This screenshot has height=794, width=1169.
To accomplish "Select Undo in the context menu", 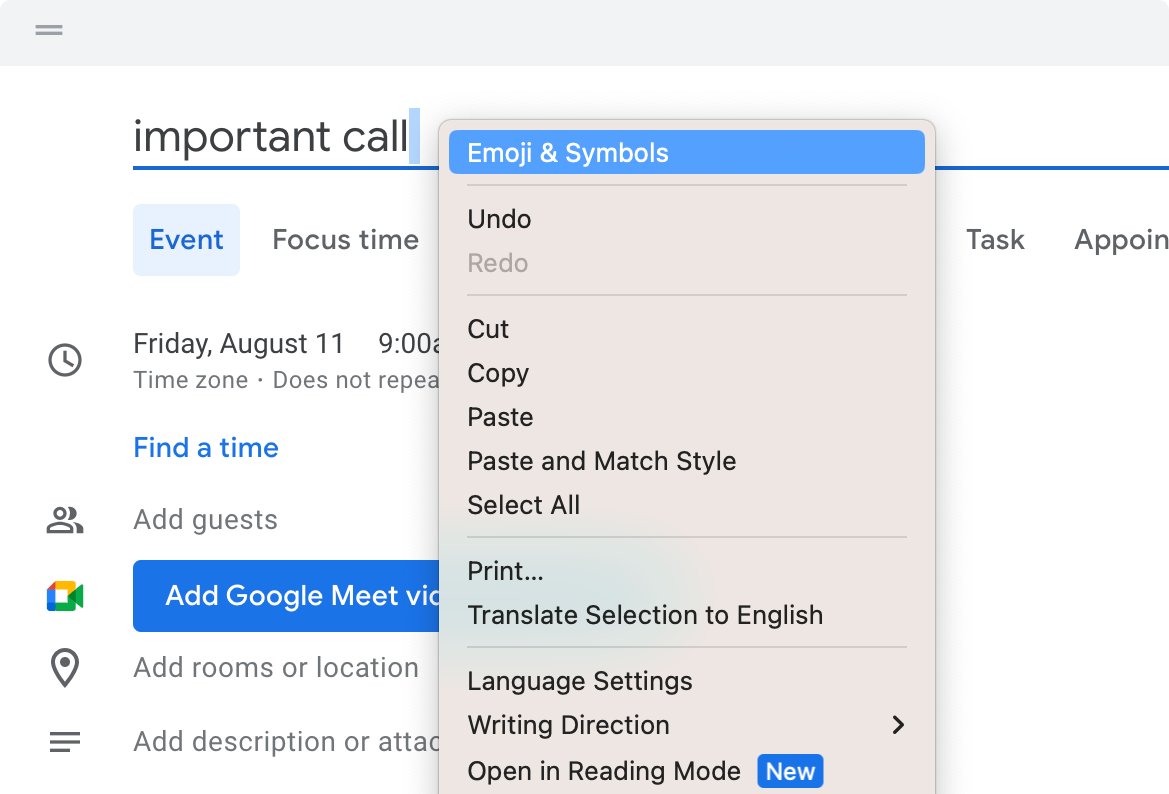I will click(687, 219).
